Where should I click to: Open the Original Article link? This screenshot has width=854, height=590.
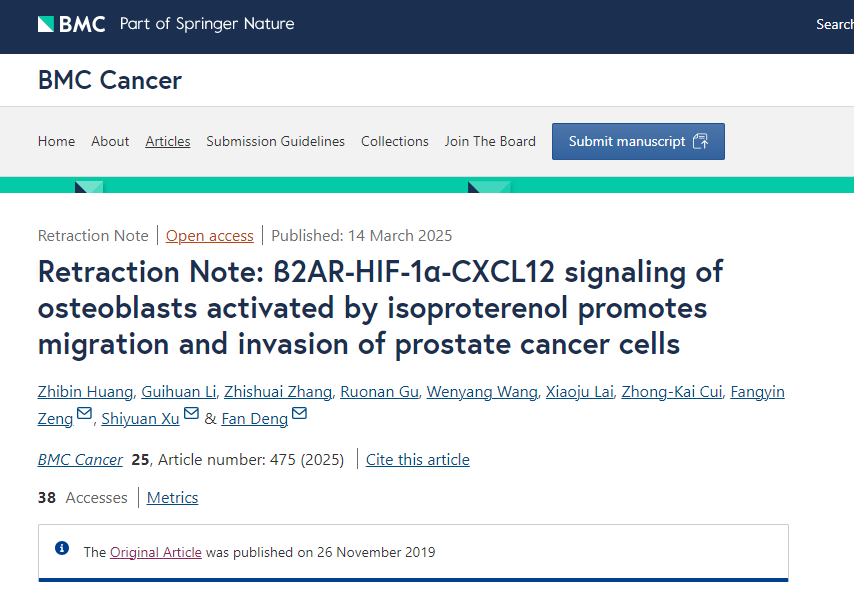[x=156, y=552]
